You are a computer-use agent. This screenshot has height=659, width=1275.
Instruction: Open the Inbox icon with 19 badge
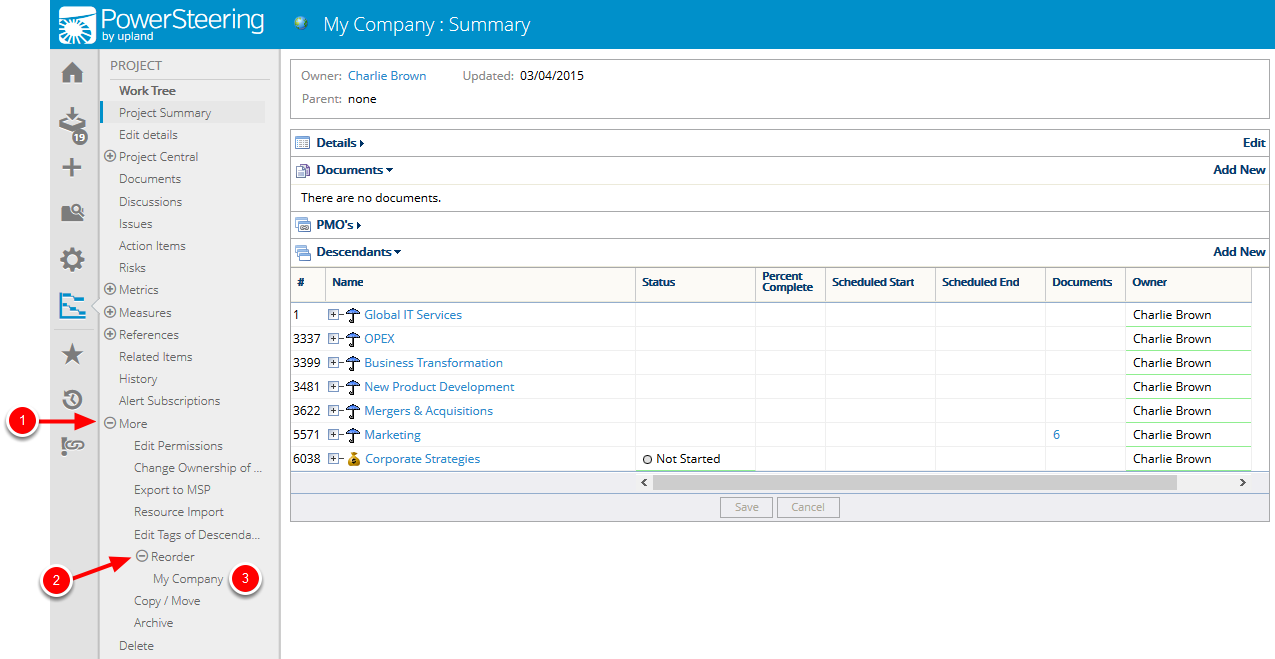73,123
